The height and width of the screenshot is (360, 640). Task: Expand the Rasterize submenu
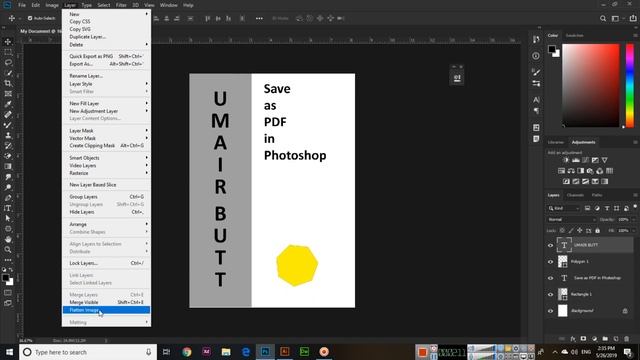[107, 173]
